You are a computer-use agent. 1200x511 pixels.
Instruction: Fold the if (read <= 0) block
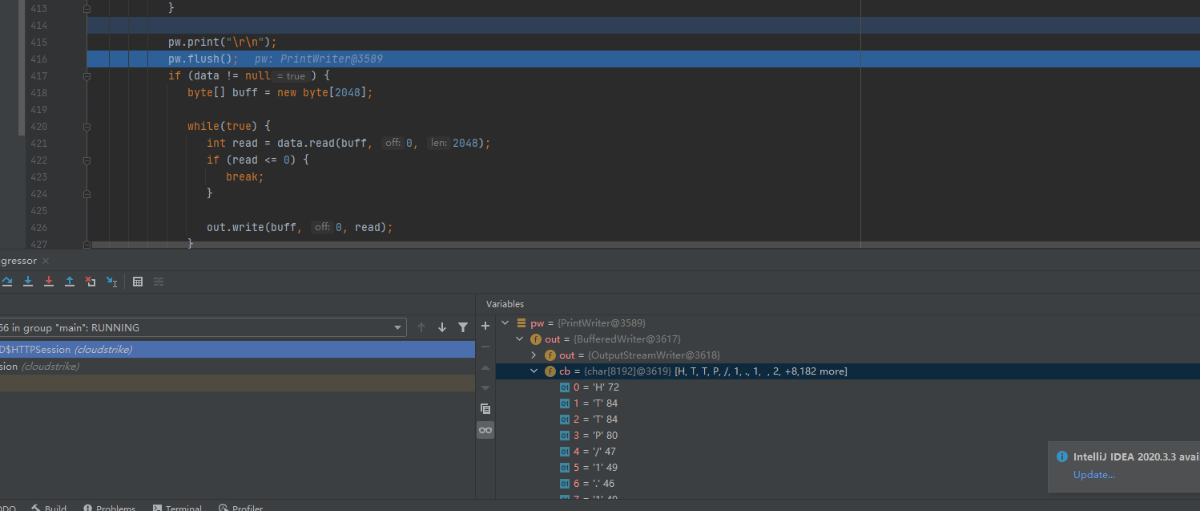[88, 160]
